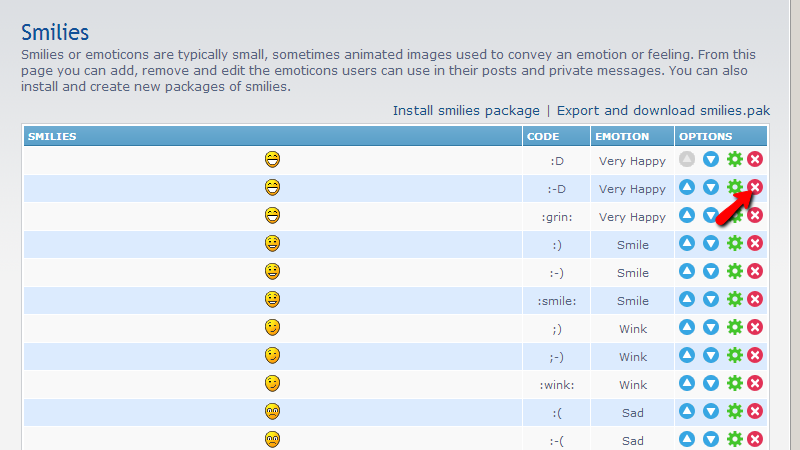This screenshot has height=450, width=800.
Task: Move the ;-) smiley down
Action: click(x=710, y=355)
